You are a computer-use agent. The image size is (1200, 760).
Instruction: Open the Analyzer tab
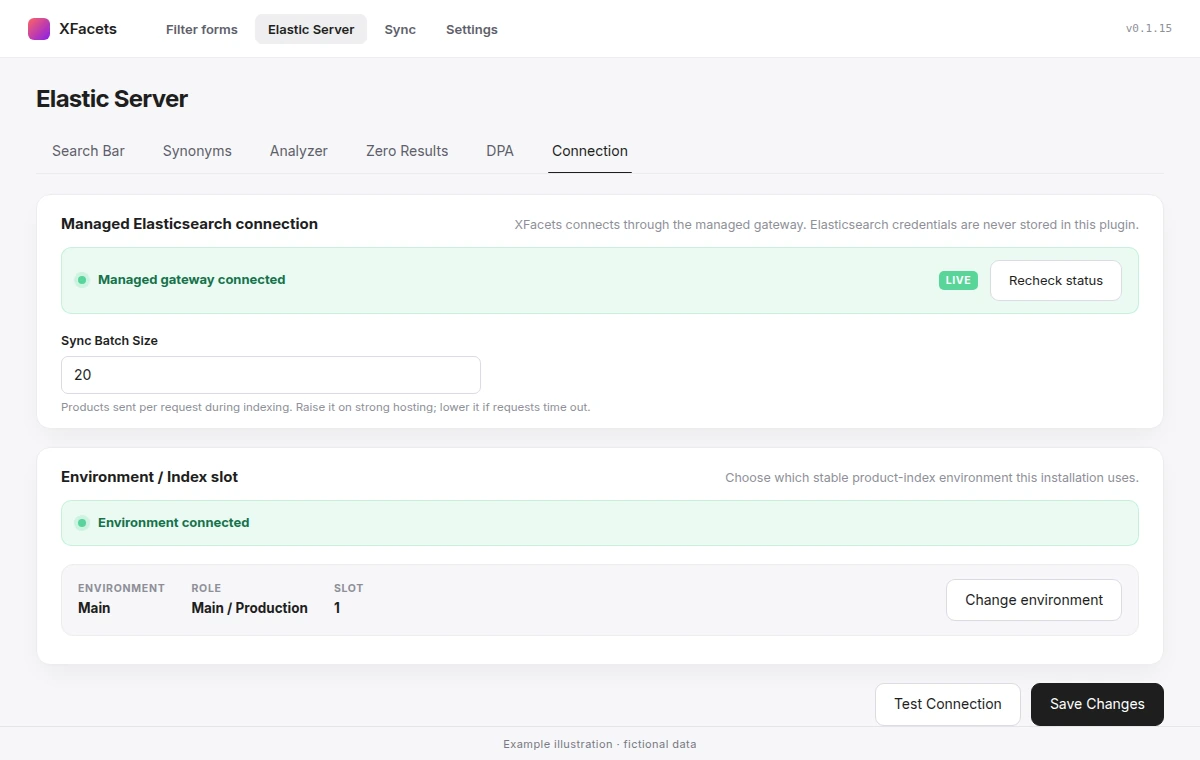click(299, 151)
